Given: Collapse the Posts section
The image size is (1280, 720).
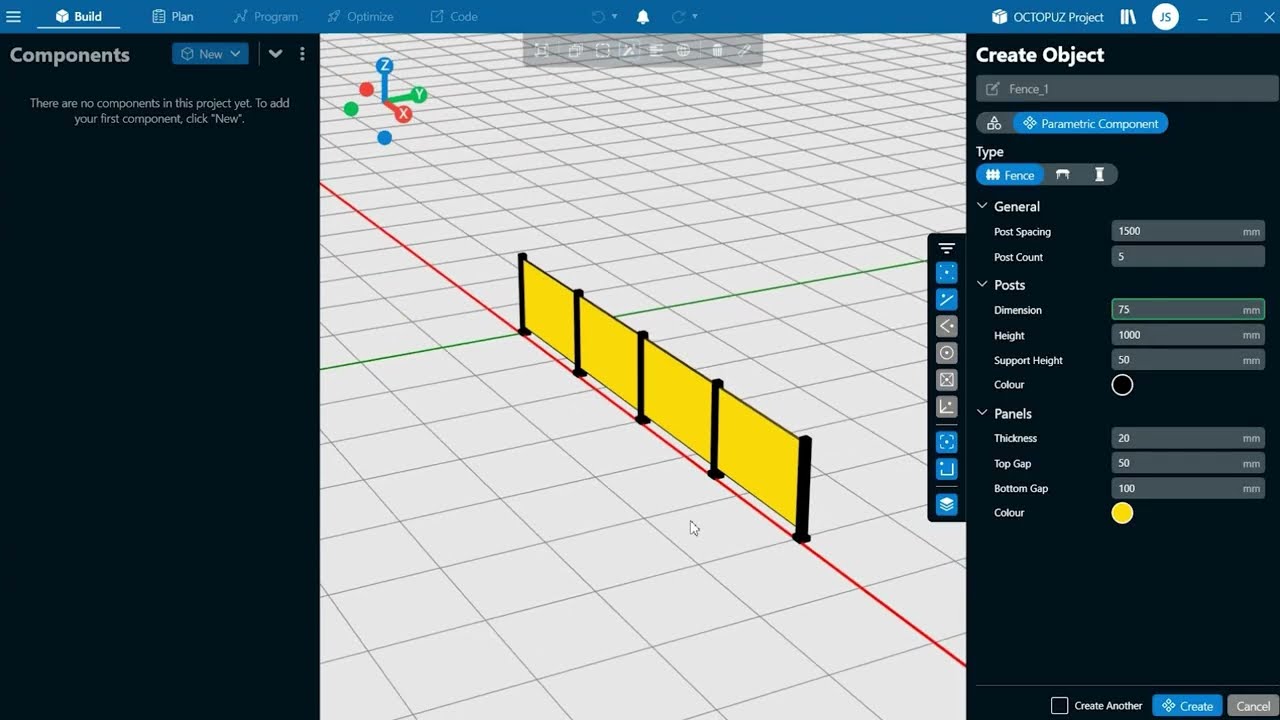Looking at the screenshot, I should [x=982, y=285].
